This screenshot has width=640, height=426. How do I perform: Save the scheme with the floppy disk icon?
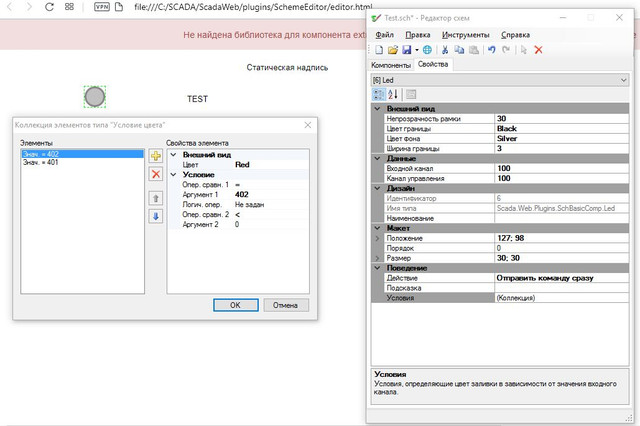point(407,50)
